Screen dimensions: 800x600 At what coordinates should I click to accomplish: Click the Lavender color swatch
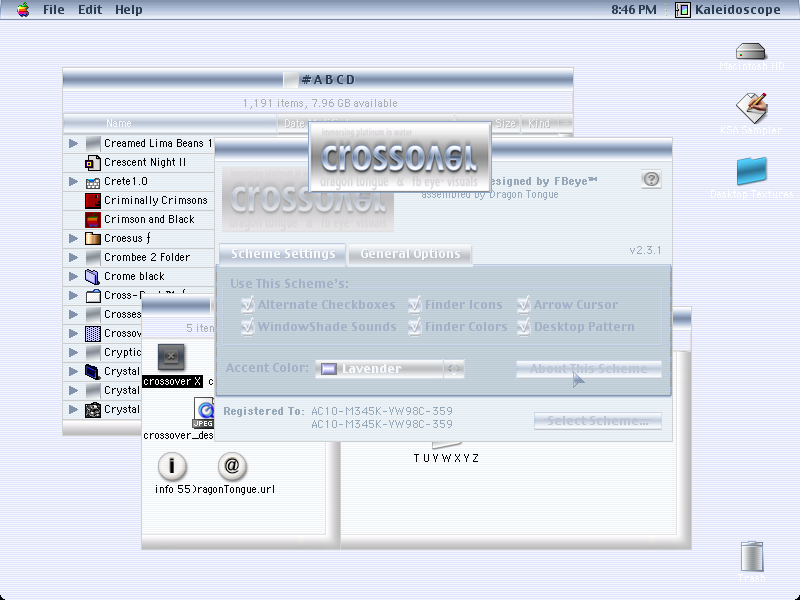pos(329,368)
